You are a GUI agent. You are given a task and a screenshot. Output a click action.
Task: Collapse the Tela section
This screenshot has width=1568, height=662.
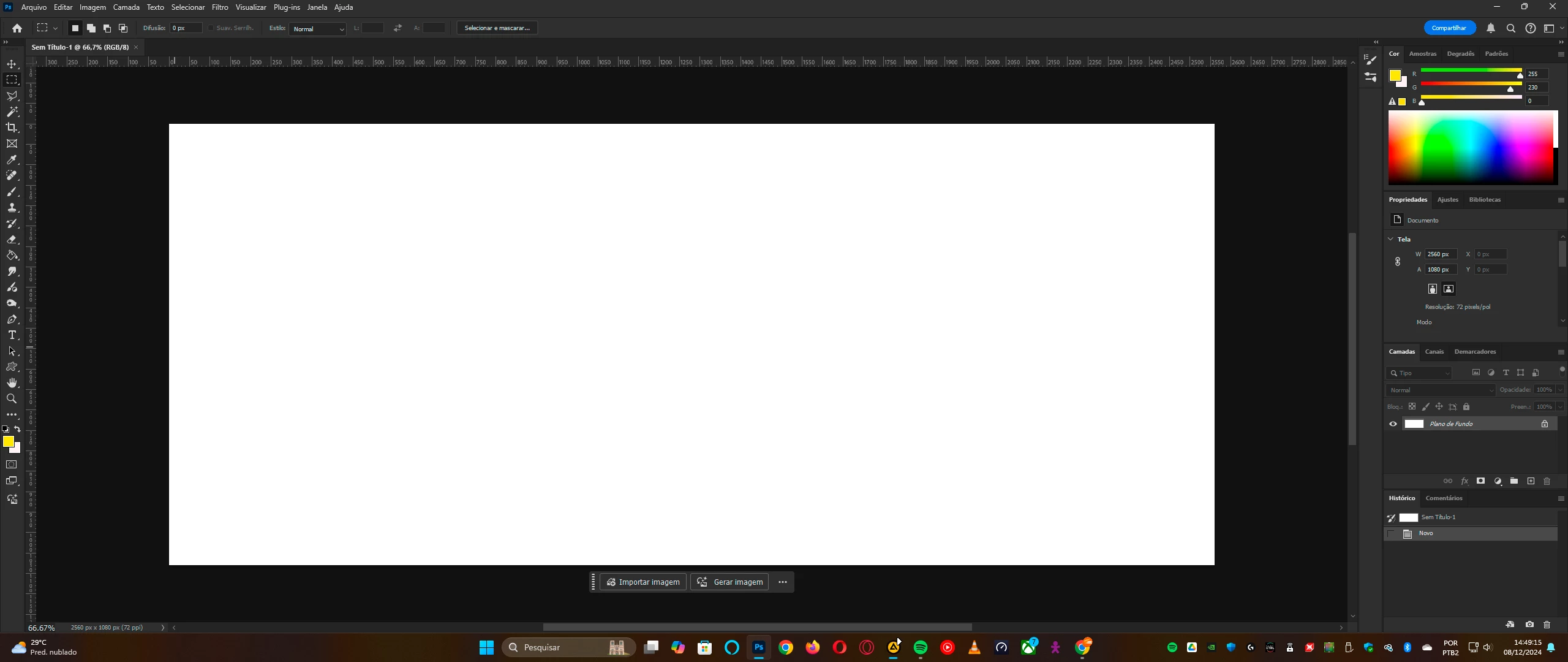1390,239
